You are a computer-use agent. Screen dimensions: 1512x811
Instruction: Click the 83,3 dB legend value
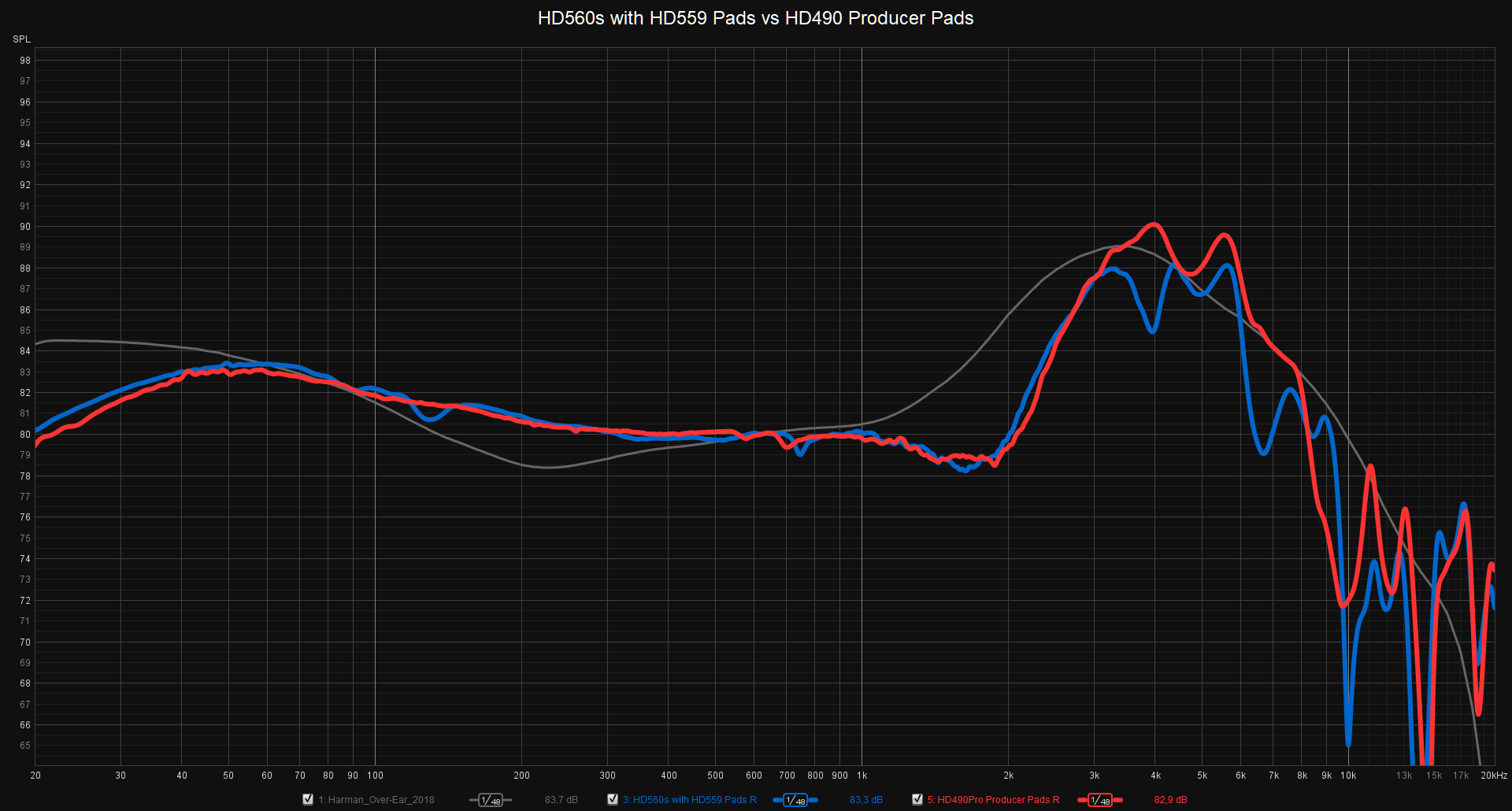pyautogui.click(x=866, y=800)
